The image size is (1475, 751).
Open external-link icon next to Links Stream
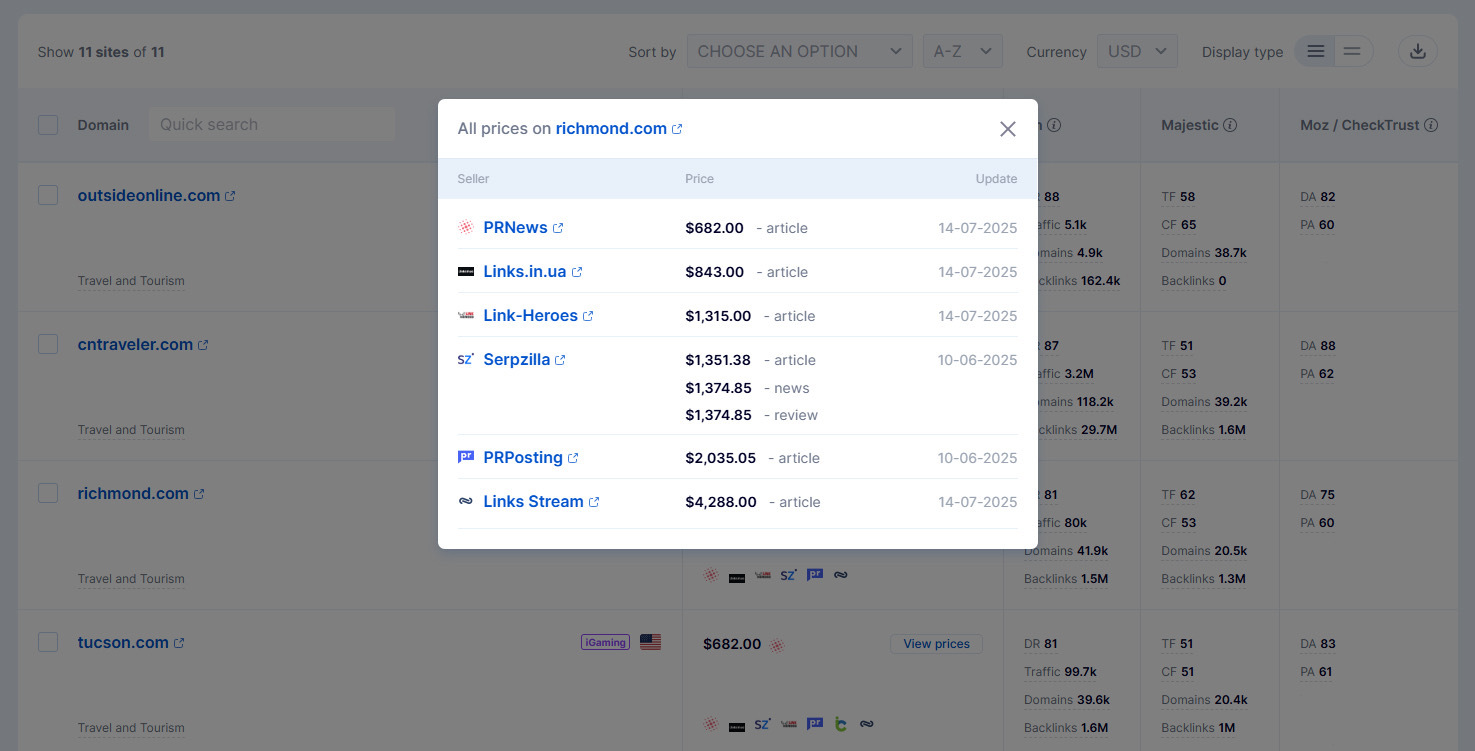[x=594, y=502]
